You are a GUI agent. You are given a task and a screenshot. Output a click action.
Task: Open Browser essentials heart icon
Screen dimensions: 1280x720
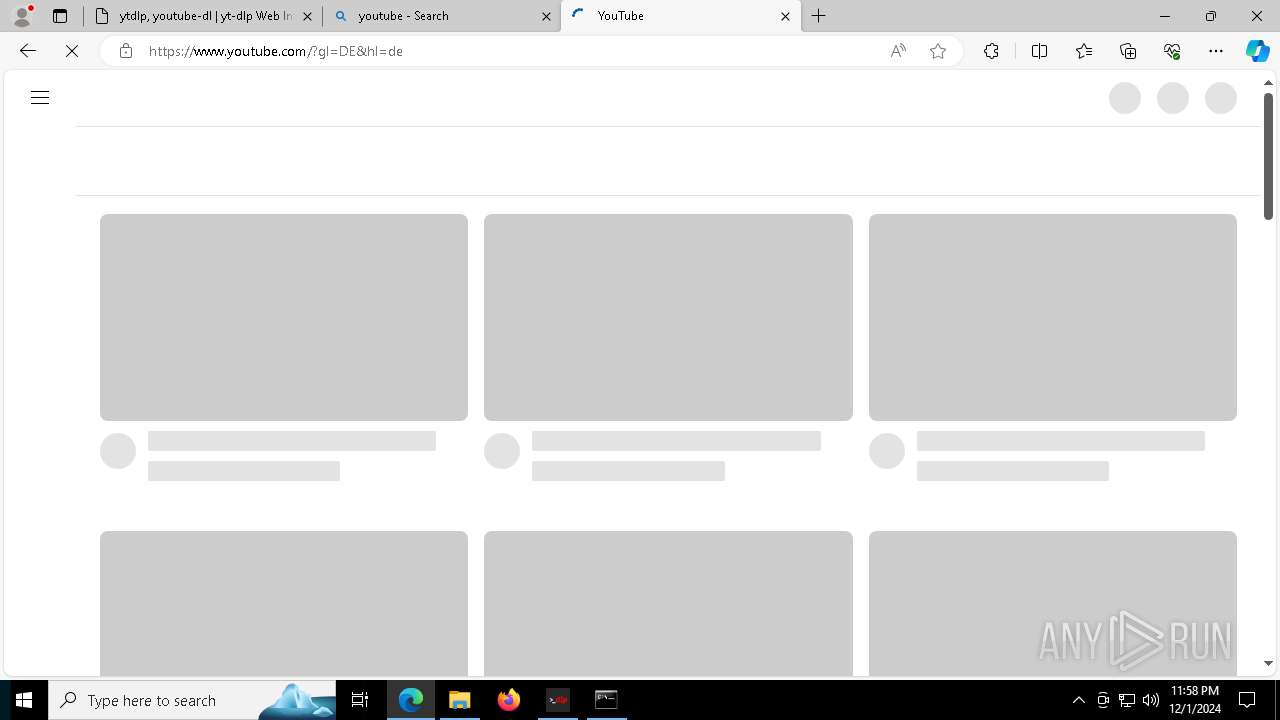(1172, 51)
